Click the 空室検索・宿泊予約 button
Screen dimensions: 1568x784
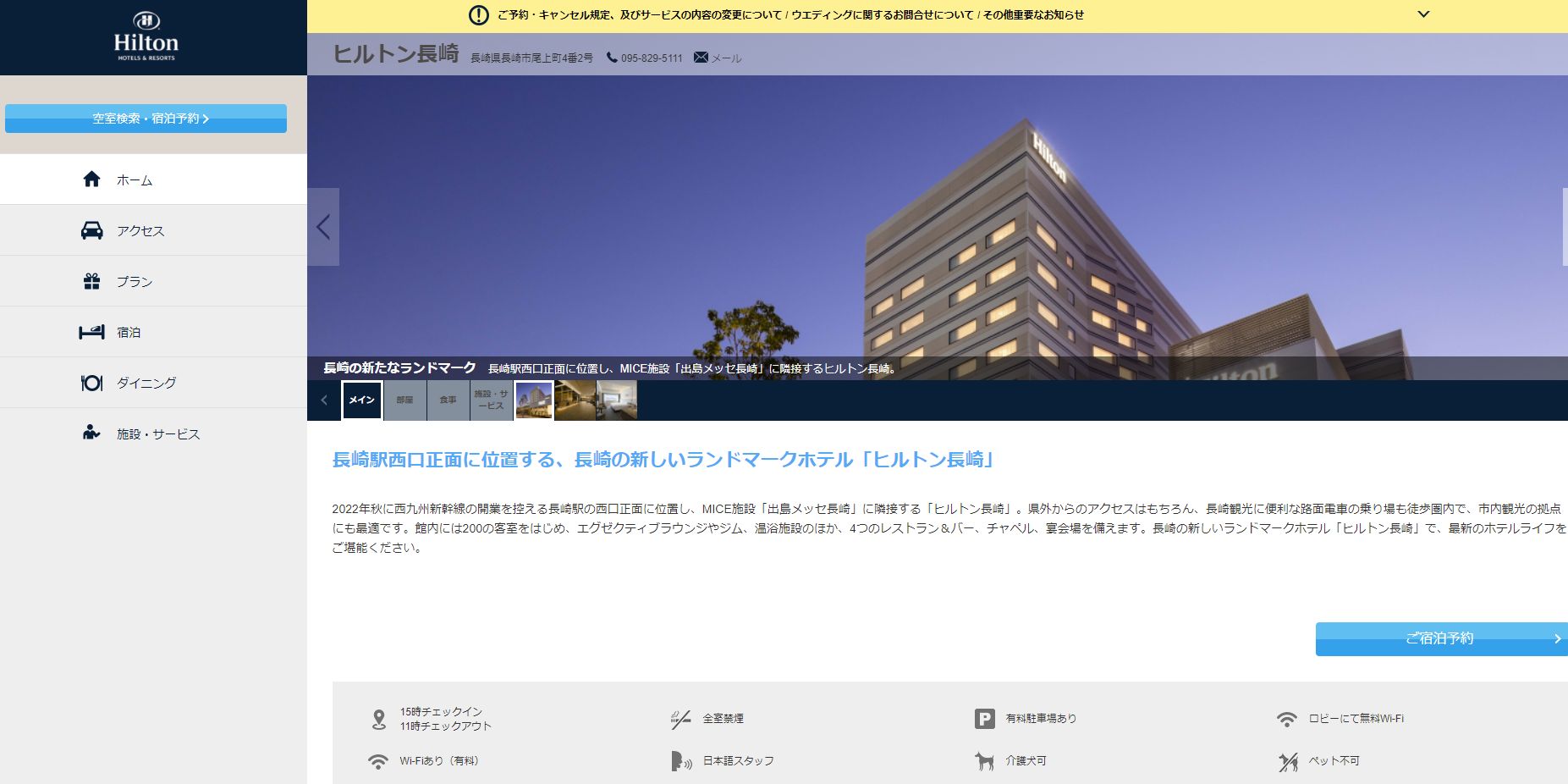tap(146, 119)
